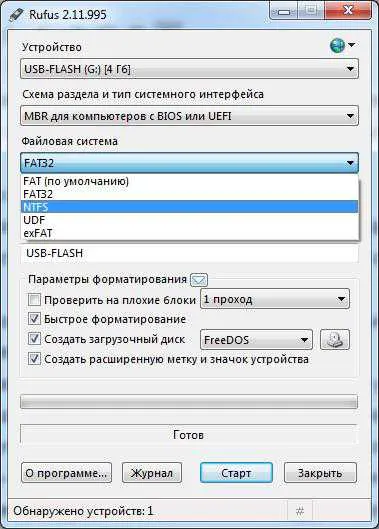Click the USB-FLASH volume label field
This screenshot has height=529, width=379.
click(x=189, y=253)
